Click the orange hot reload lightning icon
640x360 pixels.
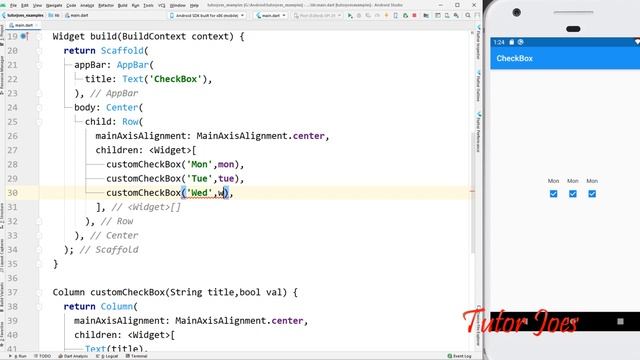[x=386, y=16]
